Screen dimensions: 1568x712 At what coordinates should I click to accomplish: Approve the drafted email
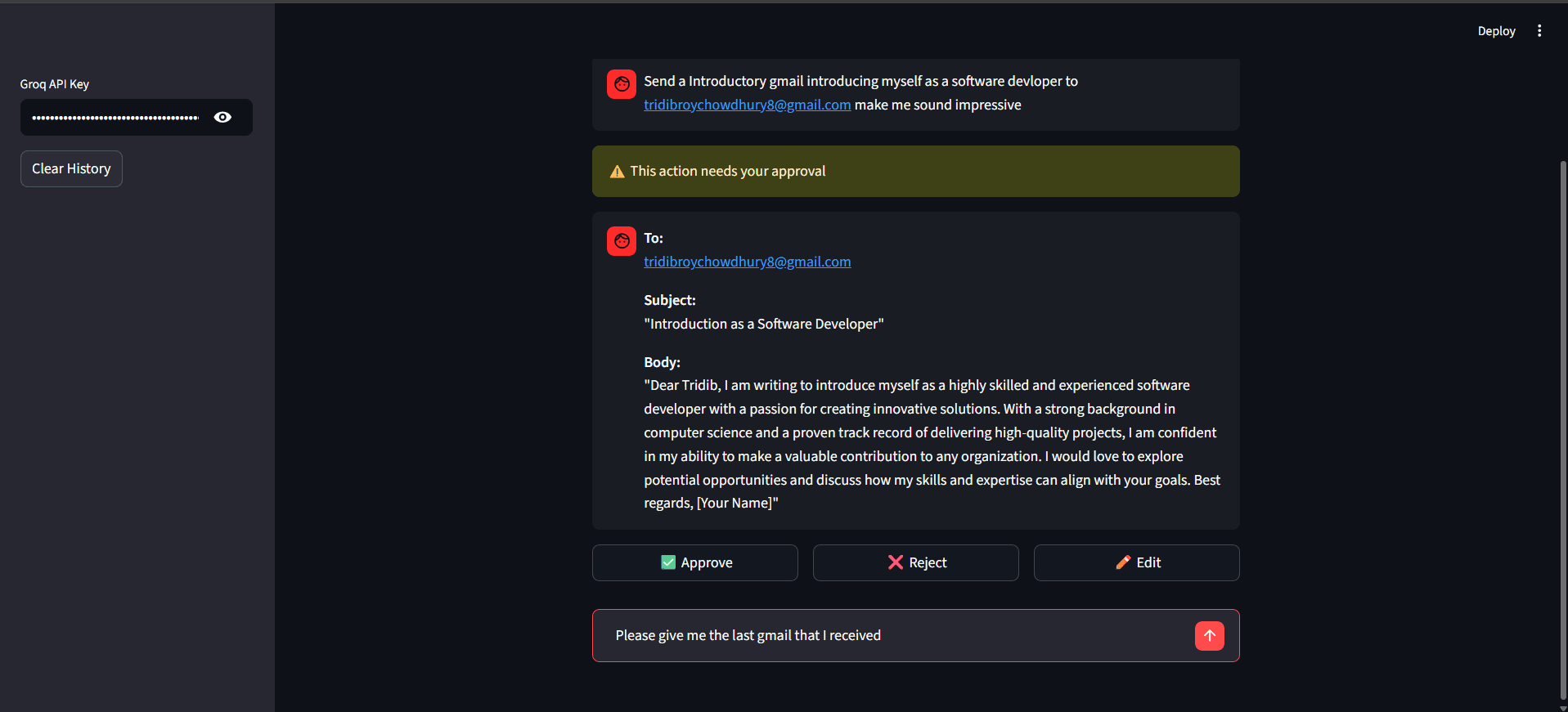click(x=694, y=562)
